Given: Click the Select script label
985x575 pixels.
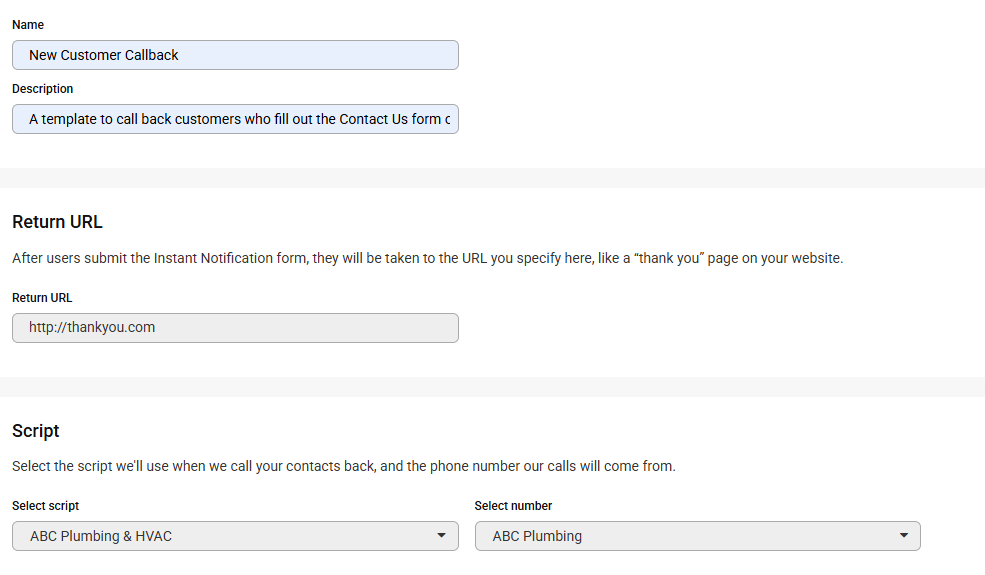Looking at the screenshot, I should pos(45,506).
